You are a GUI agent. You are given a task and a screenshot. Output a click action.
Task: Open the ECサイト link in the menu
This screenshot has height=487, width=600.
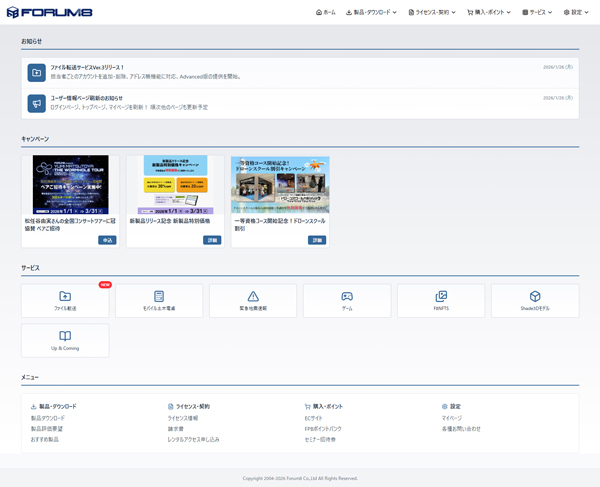coord(315,418)
